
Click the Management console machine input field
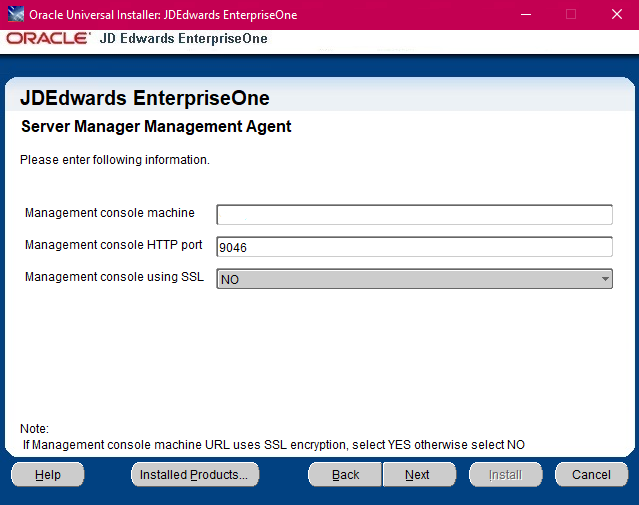(414, 215)
